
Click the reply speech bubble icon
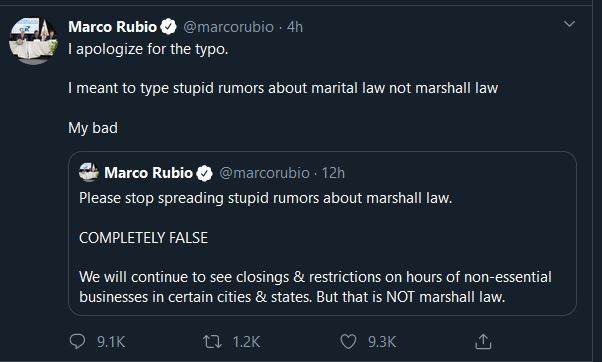(77, 341)
